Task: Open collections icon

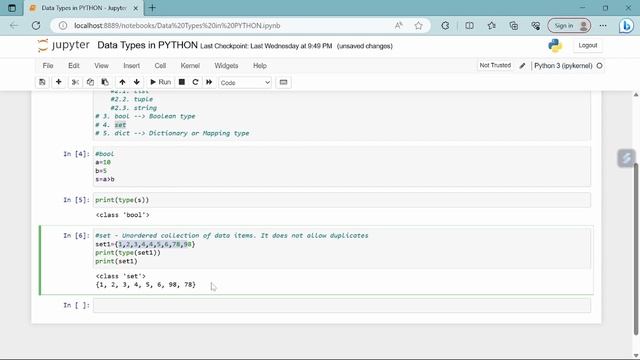Action: [513, 25]
